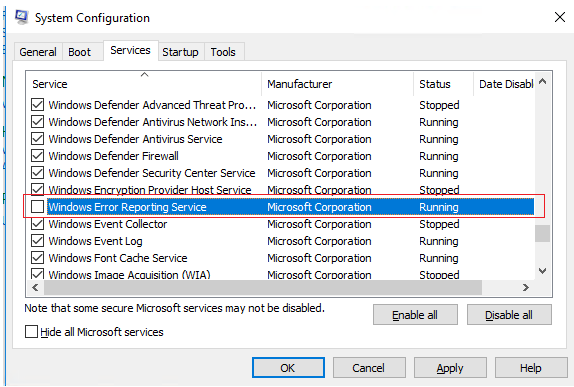This screenshot has height=387, width=574.
Task: Toggle Hide all Microsoft services checkbox
Action: [x=31, y=332]
